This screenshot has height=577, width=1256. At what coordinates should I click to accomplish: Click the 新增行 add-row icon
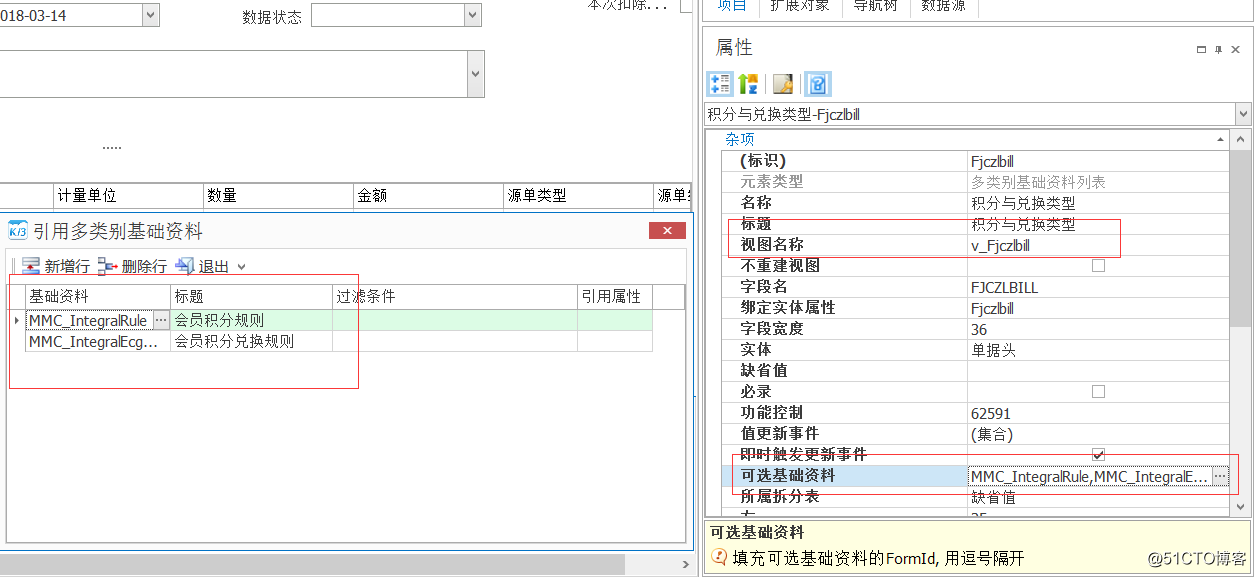pos(31,266)
